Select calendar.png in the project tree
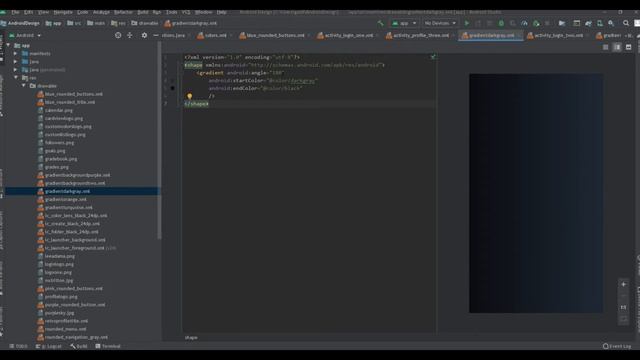The image size is (640, 360). click(58, 110)
